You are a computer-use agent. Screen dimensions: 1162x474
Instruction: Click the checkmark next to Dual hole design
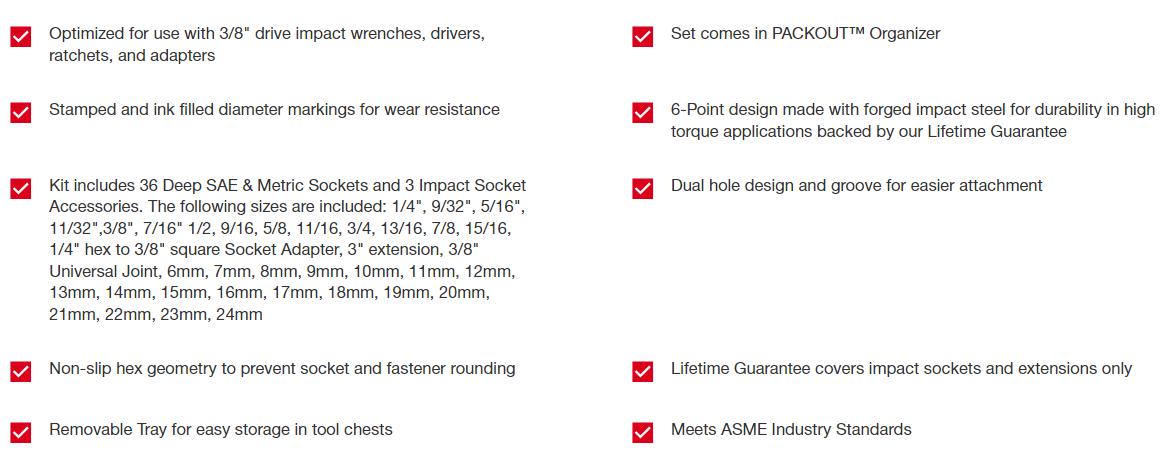[643, 188]
